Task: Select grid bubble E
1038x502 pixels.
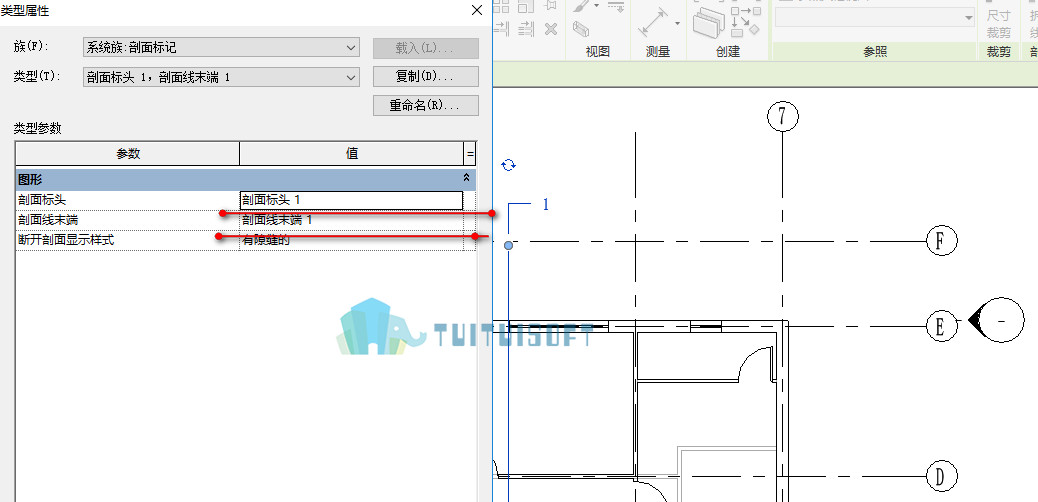Action: tap(941, 326)
